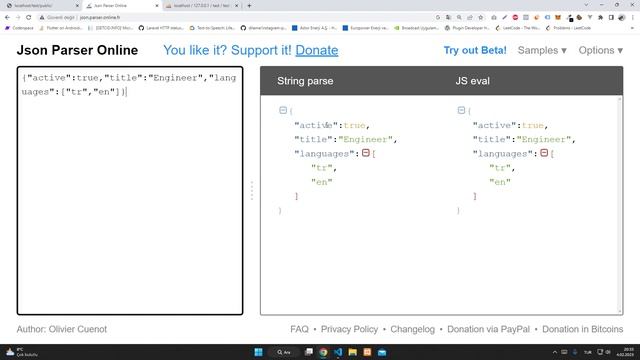Open the taskbar search box
Viewport: 640px width, 360px height.
[284, 352]
